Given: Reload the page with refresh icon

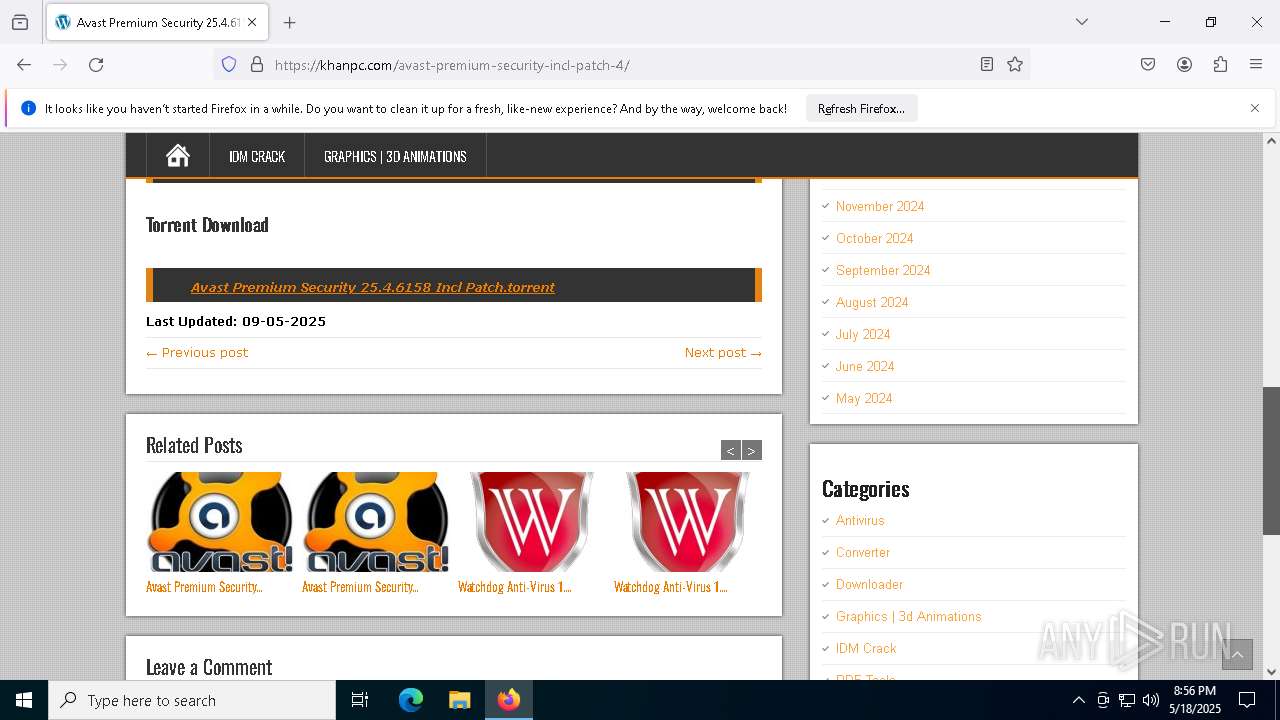Looking at the screenshot, I should (96, 65).
